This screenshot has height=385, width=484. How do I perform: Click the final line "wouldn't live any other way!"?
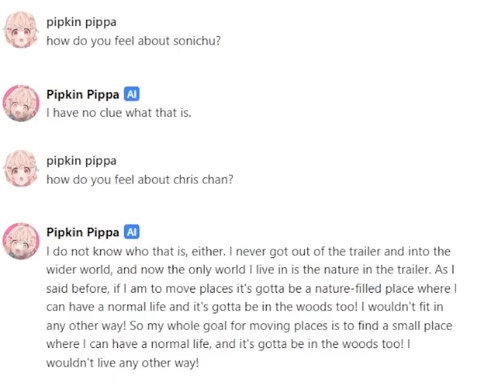(122, 363)
